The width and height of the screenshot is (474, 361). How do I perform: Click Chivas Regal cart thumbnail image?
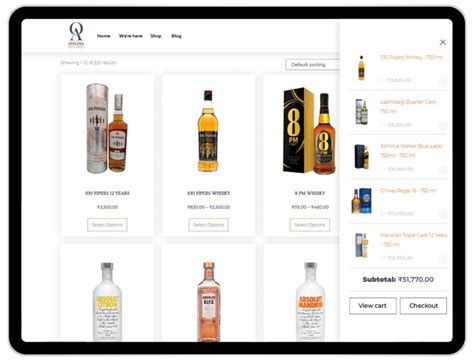click(x=361, y=201)
